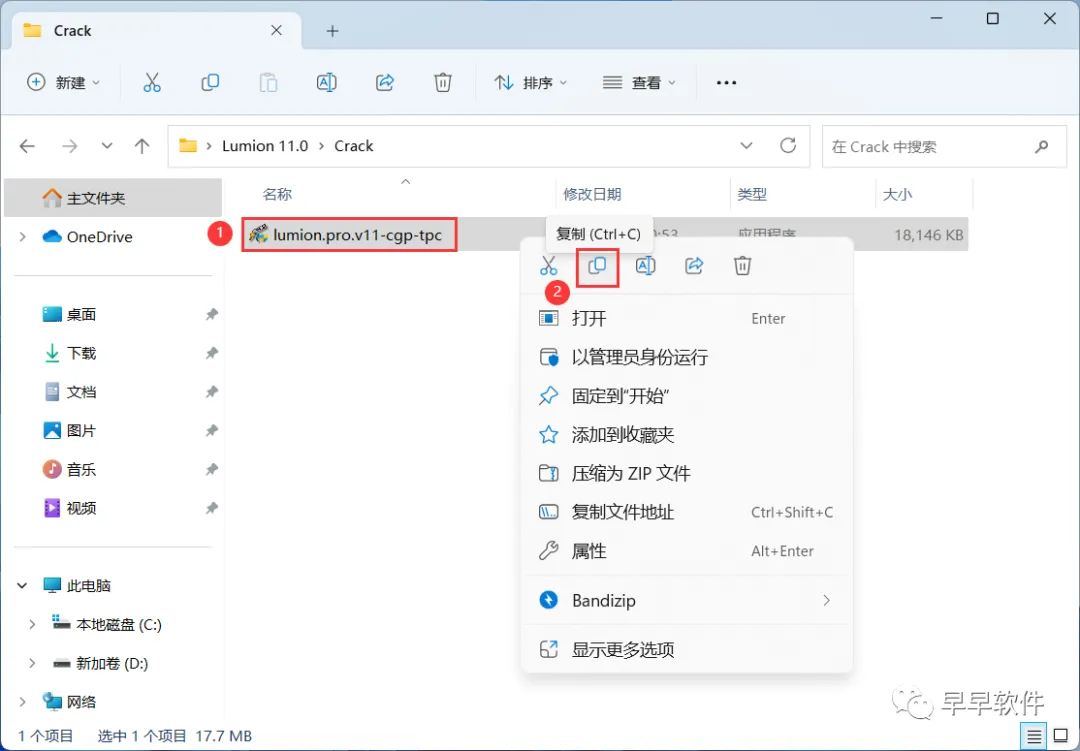This screenshot has width=1080, height=751.
Task: Refresh the Crack folder view
Action: click(x=788, y=145)
